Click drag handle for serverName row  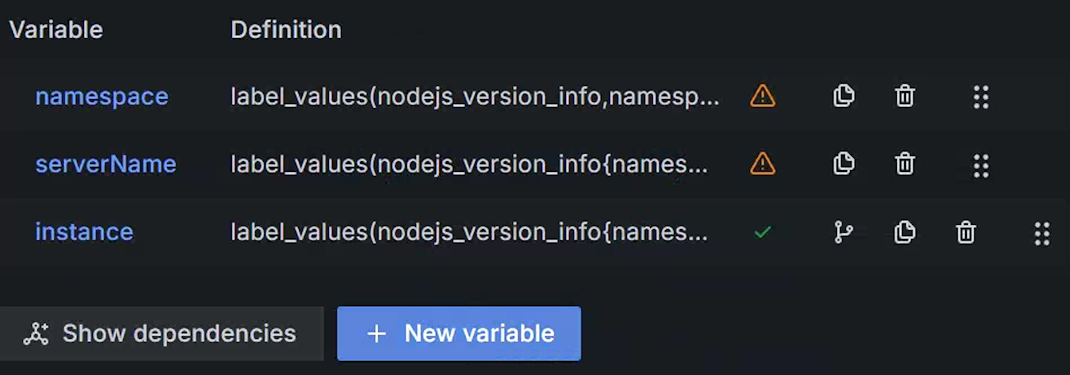[x=981, y=164]
